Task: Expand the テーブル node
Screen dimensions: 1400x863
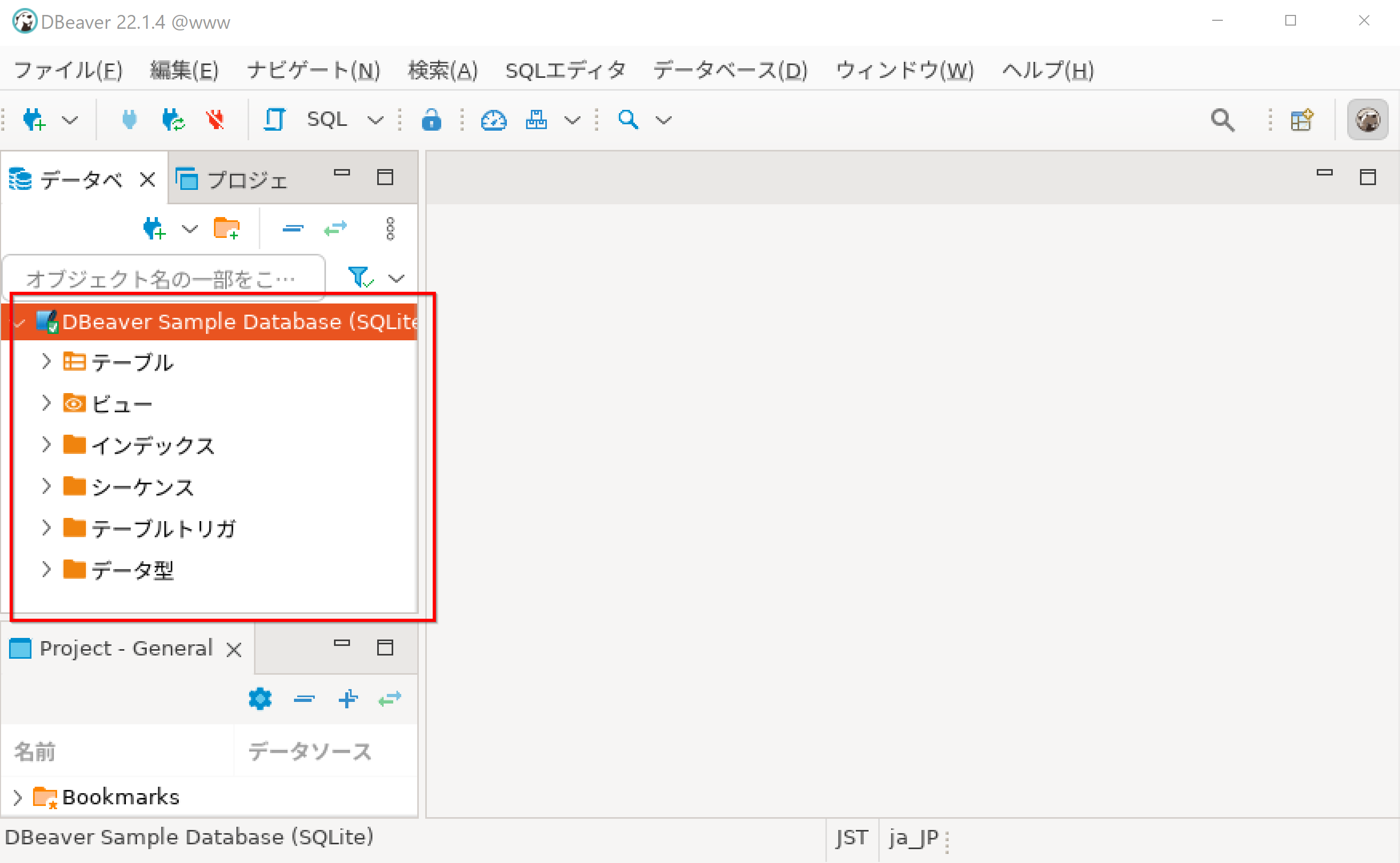Action: point(46,361)
